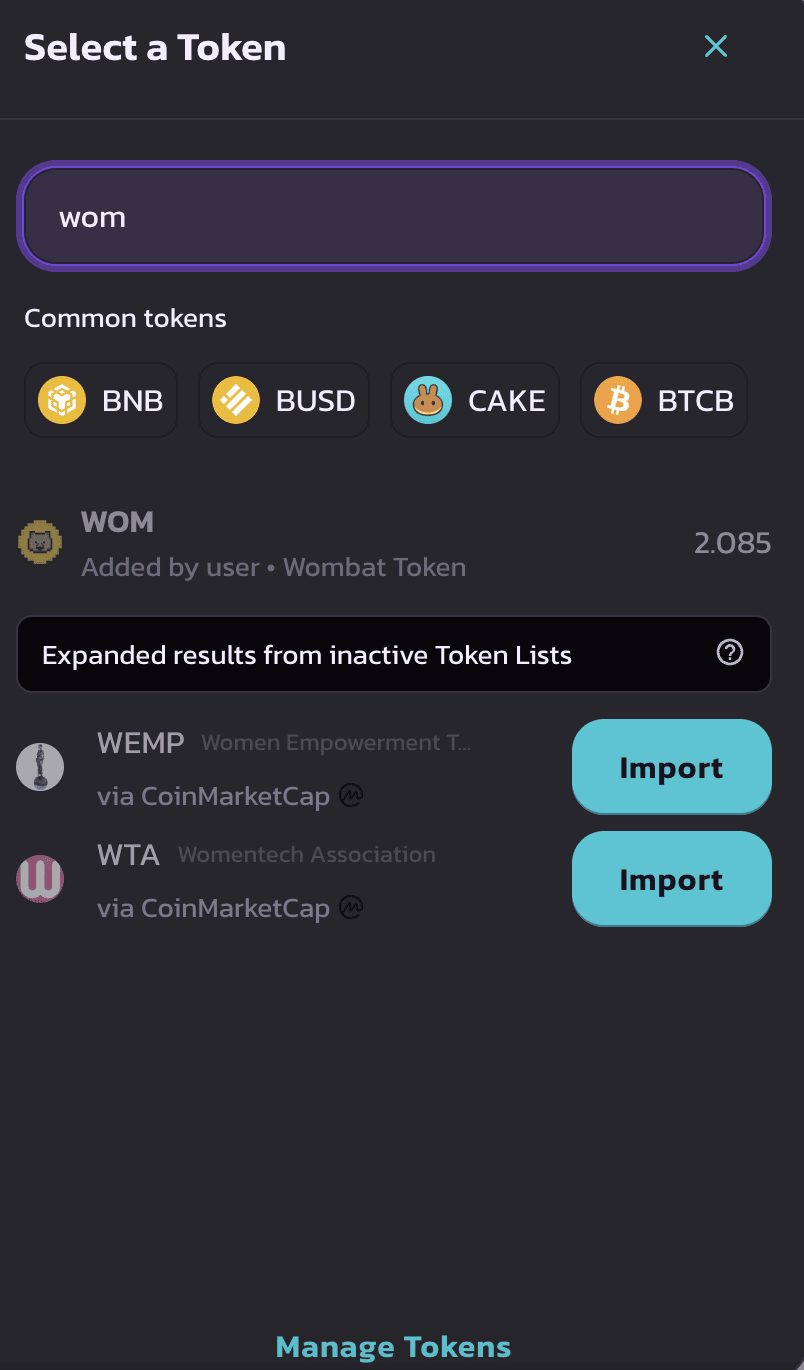804x1370 pixels.
Task: Click the WEMP token logo
Action: click(40, 768)
